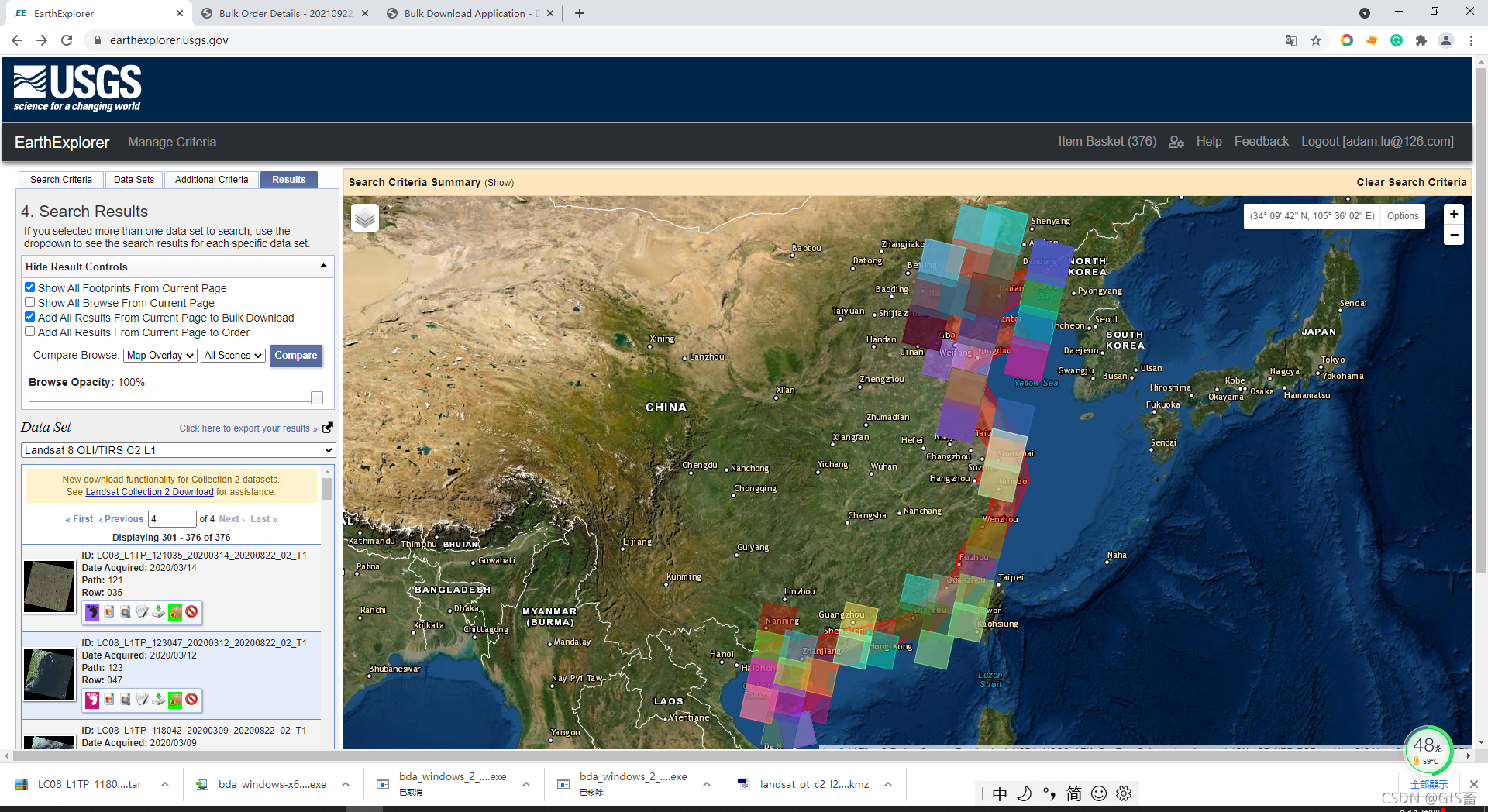
Task: Zoom out on the map
Action: pos(1454,235)
